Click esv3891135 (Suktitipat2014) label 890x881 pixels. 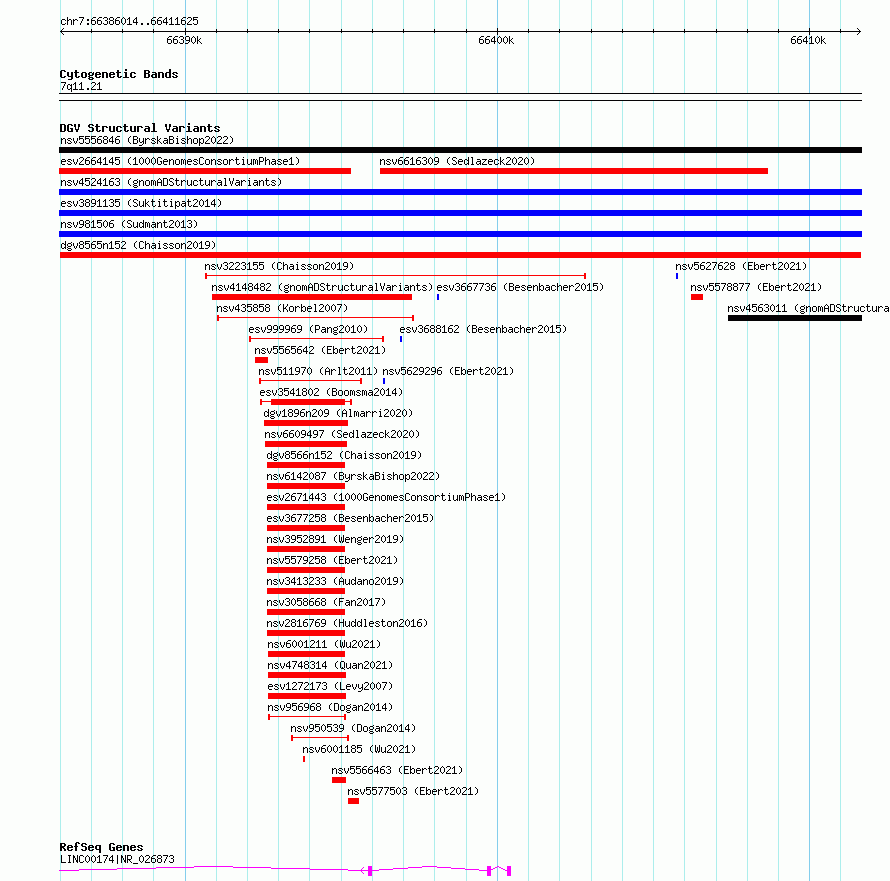141,203
